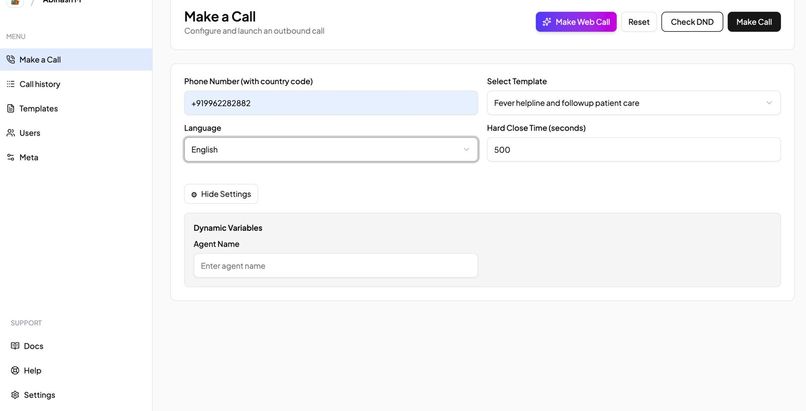Viewport: 806px width, 411px height.
Task: Click the list icon beside Call history
Action: coord(10,84)
